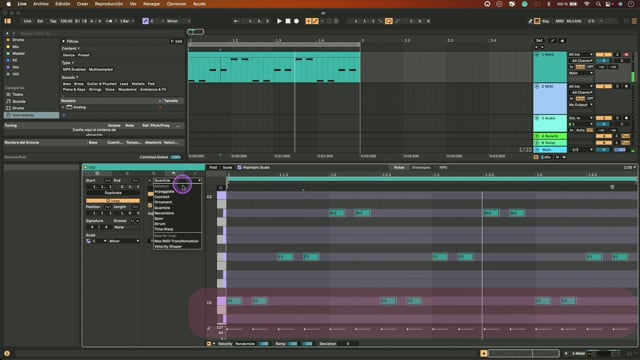Click the Duplicate button in clip panel

point(113,193)
